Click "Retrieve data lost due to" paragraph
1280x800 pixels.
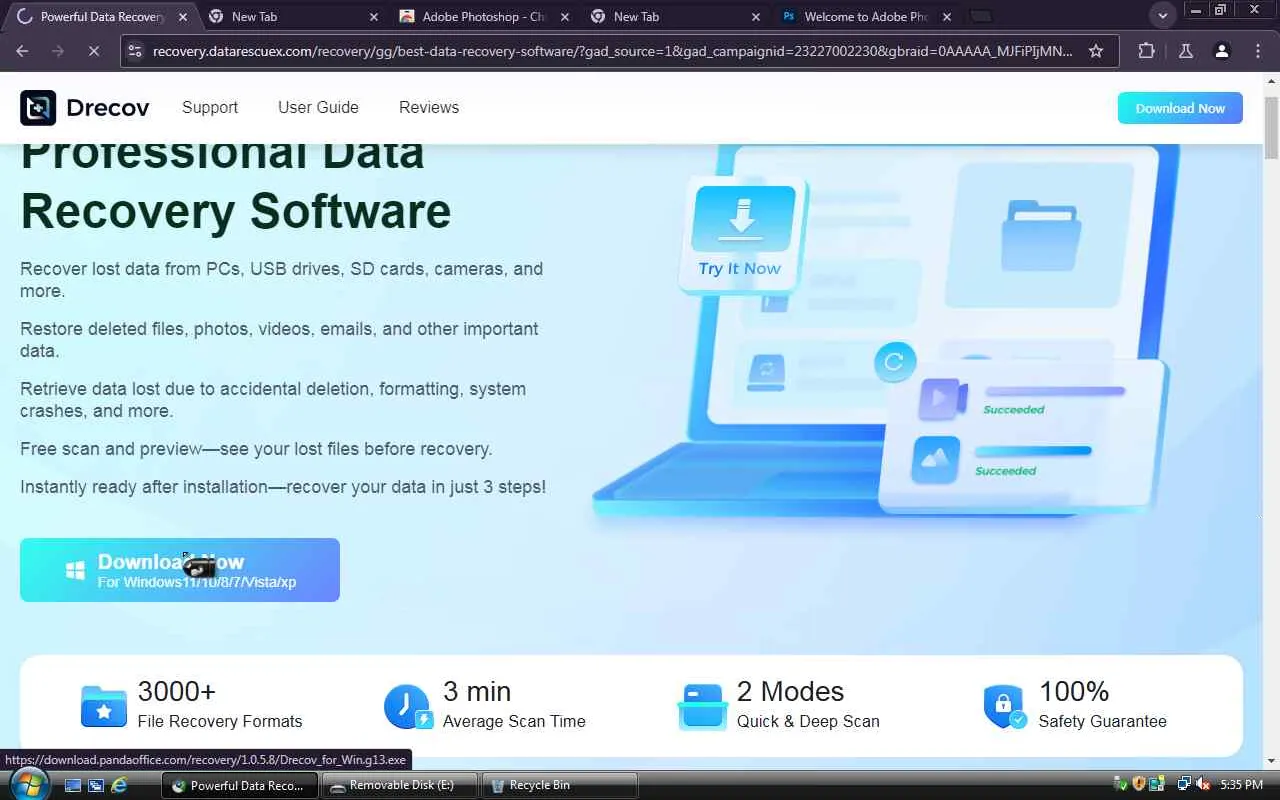point(273,400)
